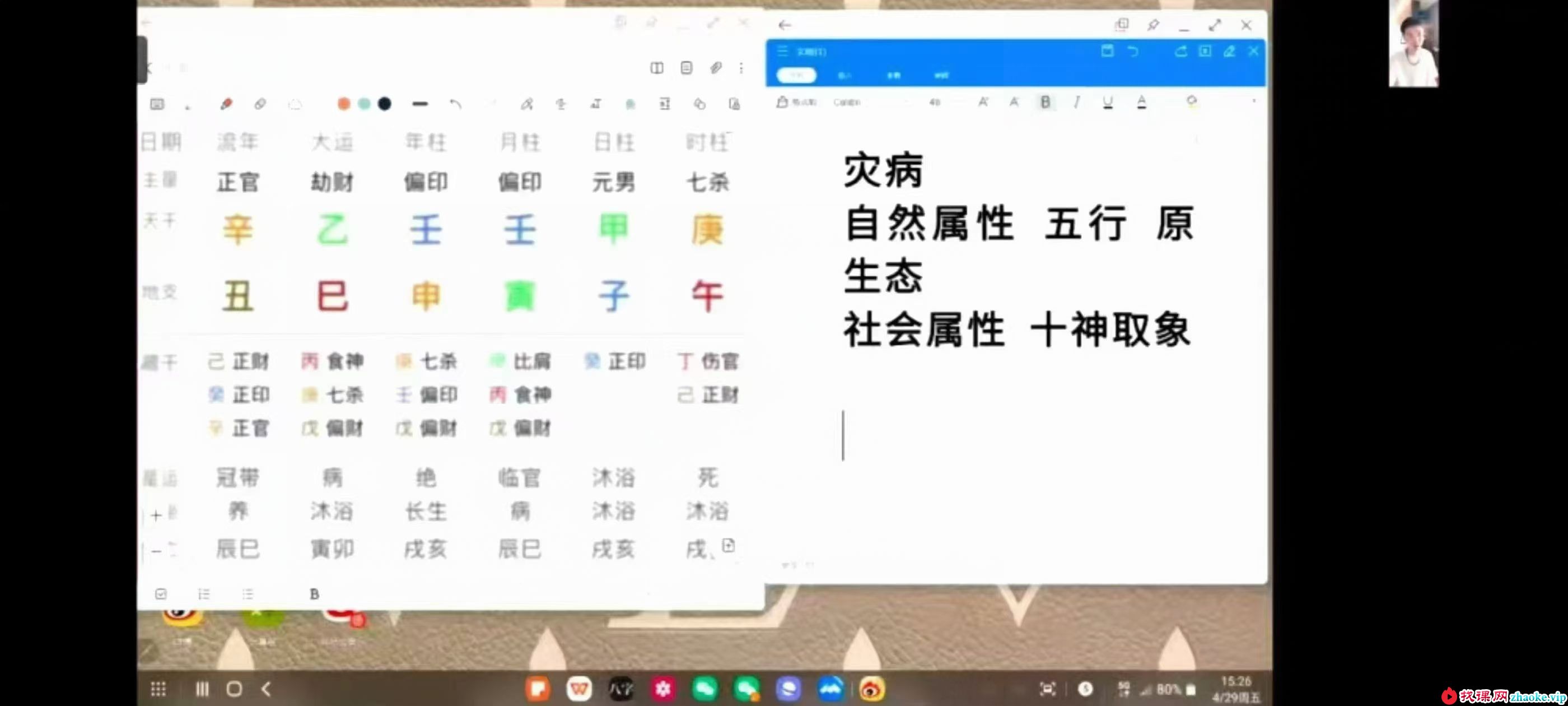Image resolution: width=1568 pixels, height=706 pixels.
Task: Select the first highlighted ribbon tab
Action: tap(797, 75)
